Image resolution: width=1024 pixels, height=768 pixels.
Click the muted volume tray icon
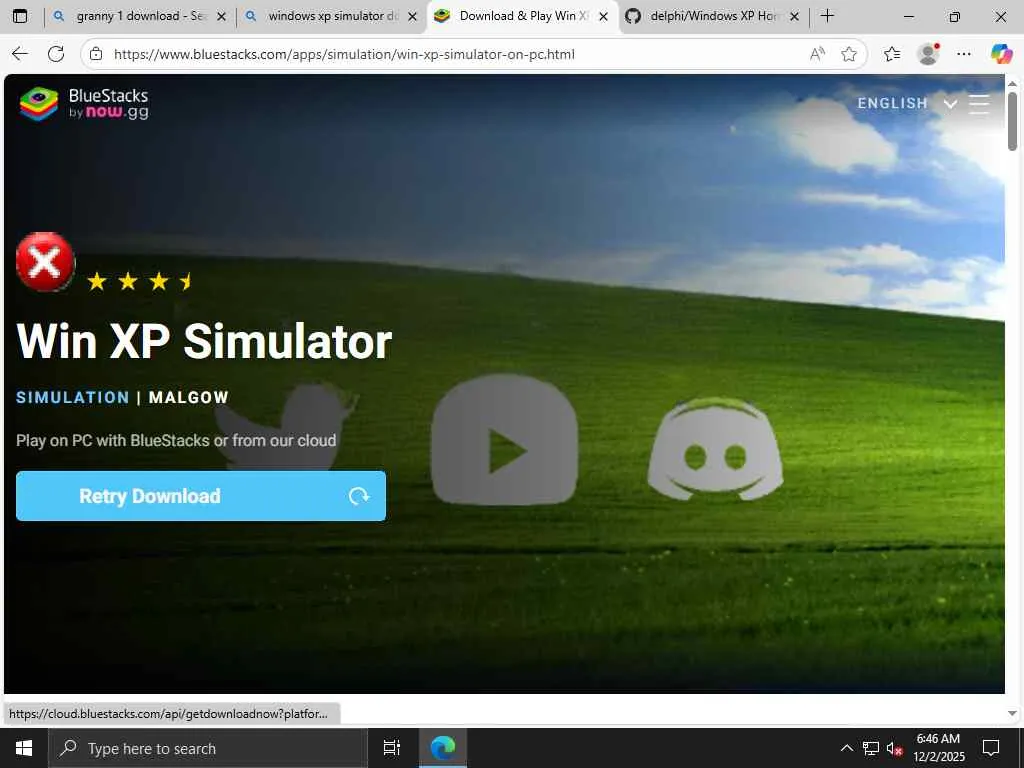click(894, 748)
